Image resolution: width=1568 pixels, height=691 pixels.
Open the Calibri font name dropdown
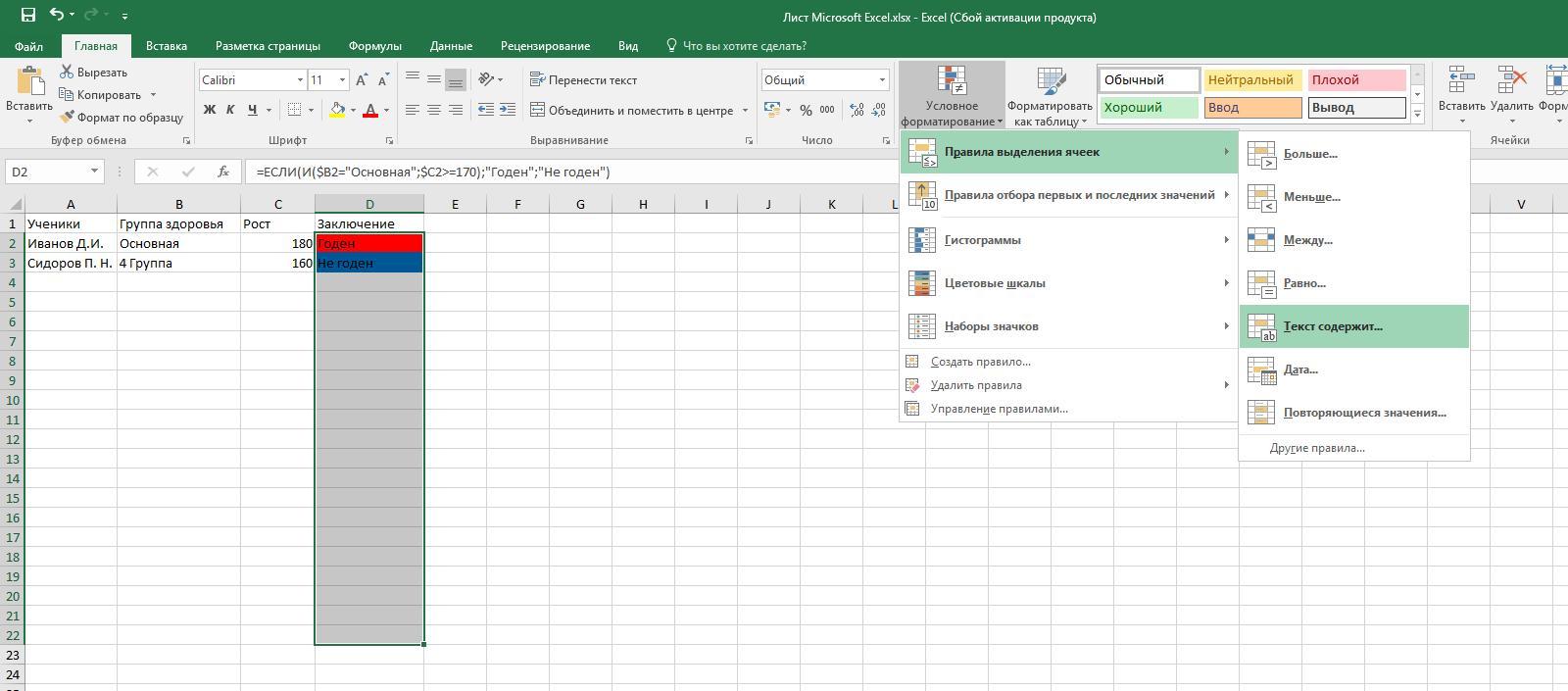point(300,80)
